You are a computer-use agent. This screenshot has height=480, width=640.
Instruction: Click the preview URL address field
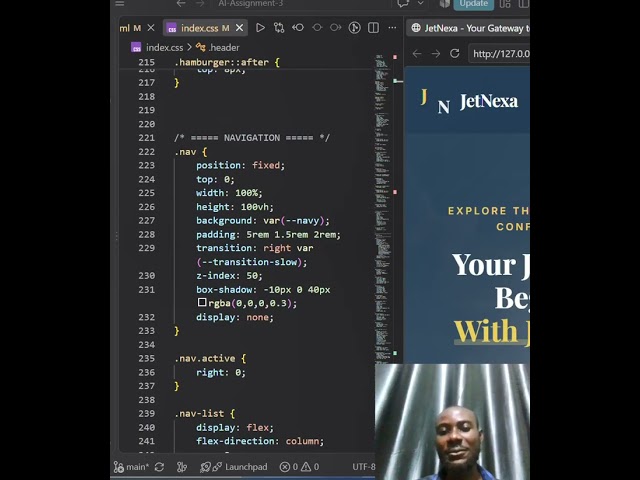click(500, 54)
